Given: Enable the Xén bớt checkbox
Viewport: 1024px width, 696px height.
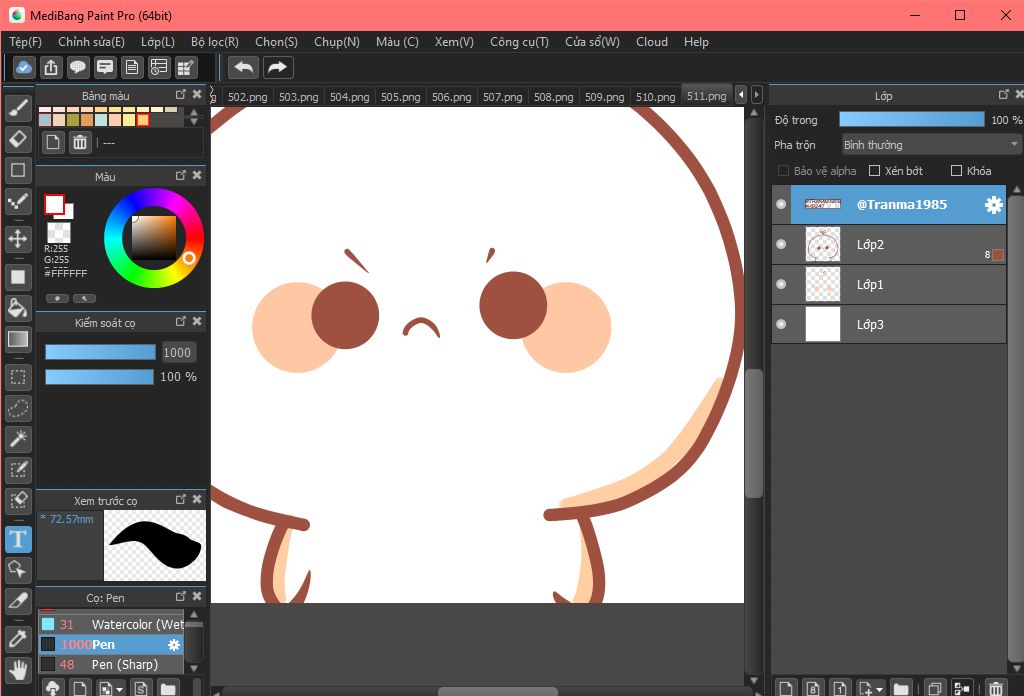Looking at the screenshot, I should click(874, 170).
